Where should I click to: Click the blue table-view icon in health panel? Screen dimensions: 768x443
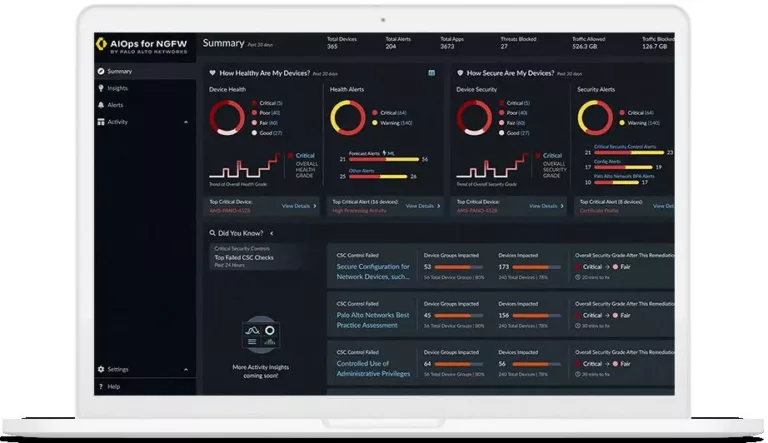coord(432,73)
